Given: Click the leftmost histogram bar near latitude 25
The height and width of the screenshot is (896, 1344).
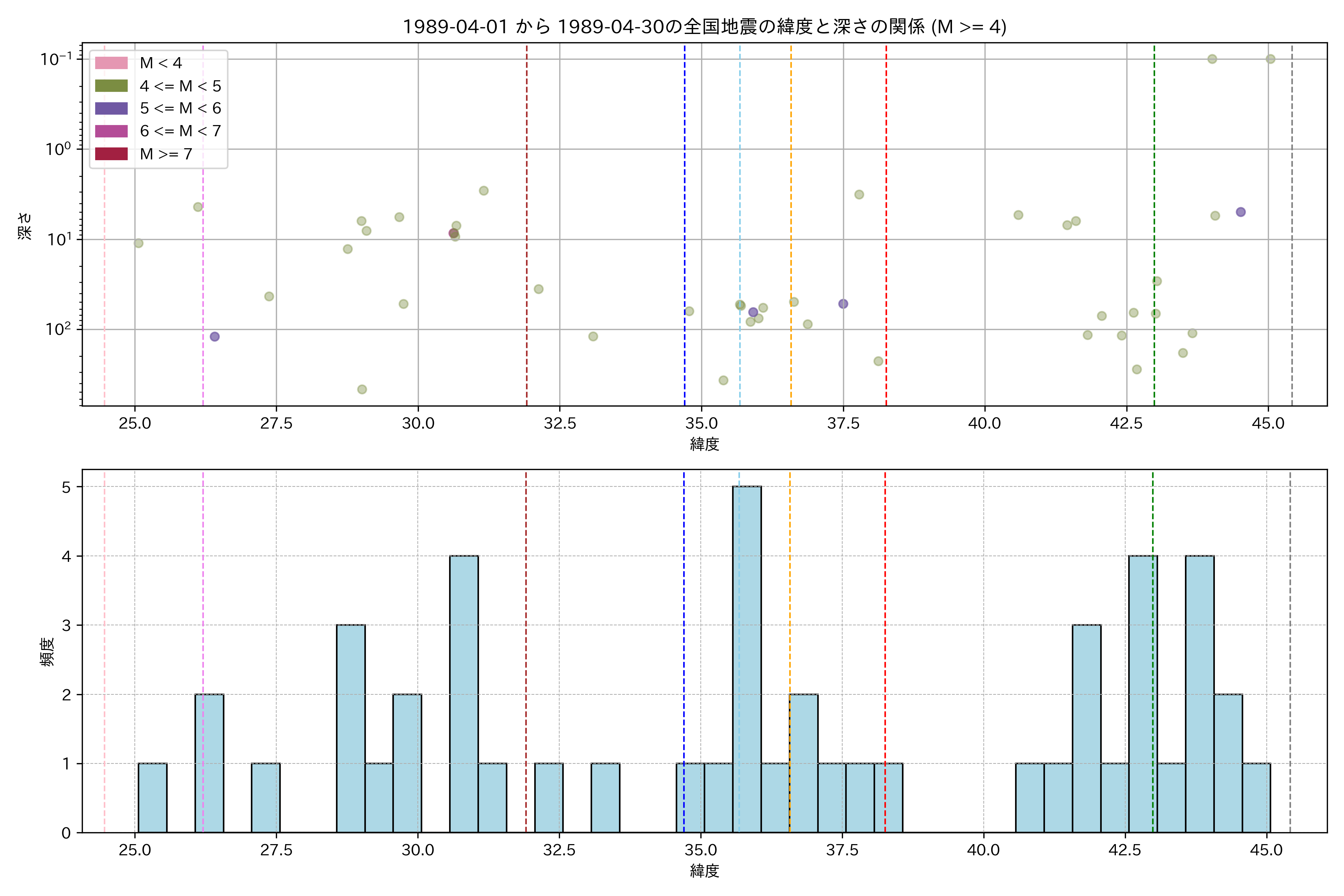Looking at the screenshot, I should [x=153, y=798].
